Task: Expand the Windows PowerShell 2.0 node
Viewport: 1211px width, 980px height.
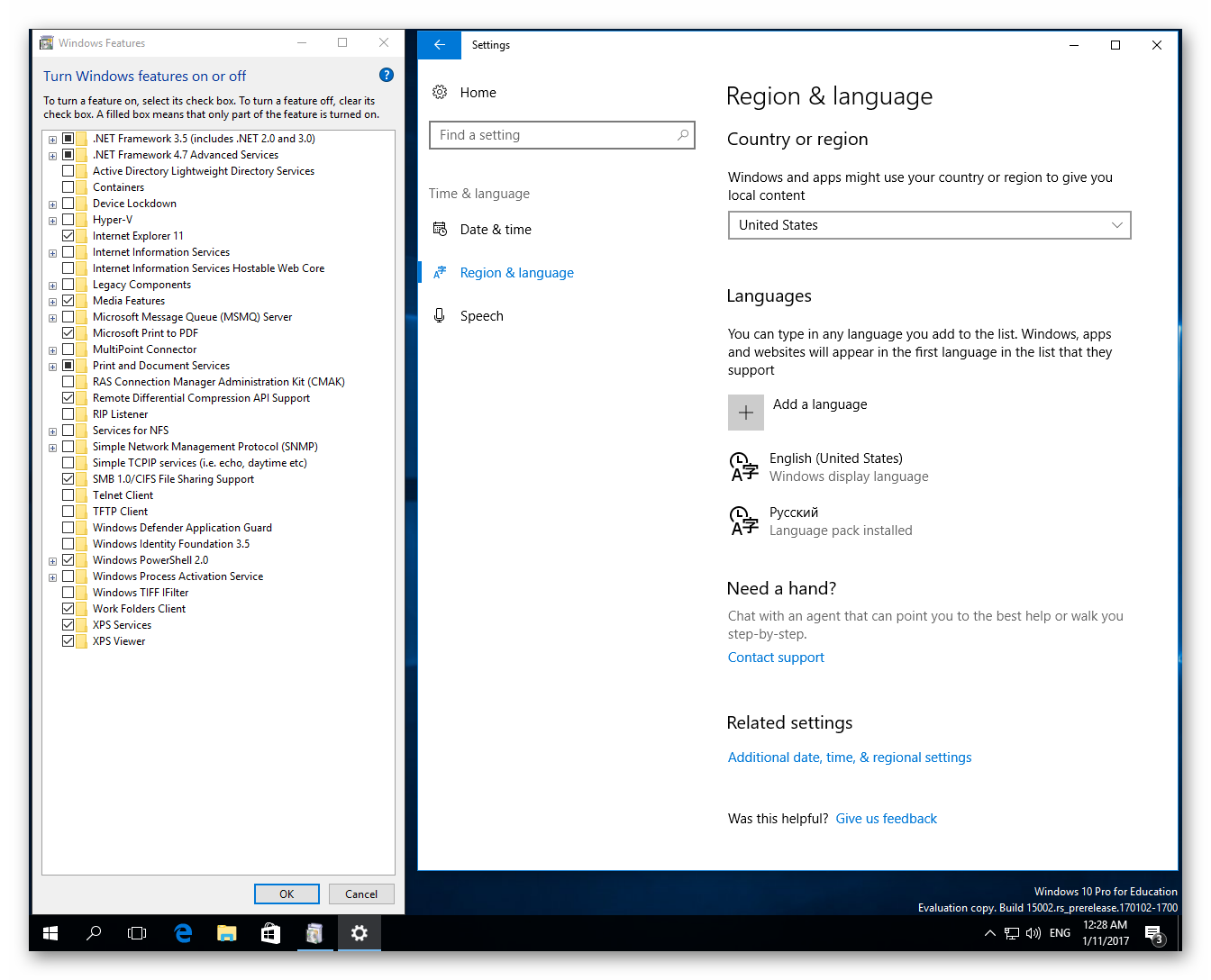Action: [52, 561]
